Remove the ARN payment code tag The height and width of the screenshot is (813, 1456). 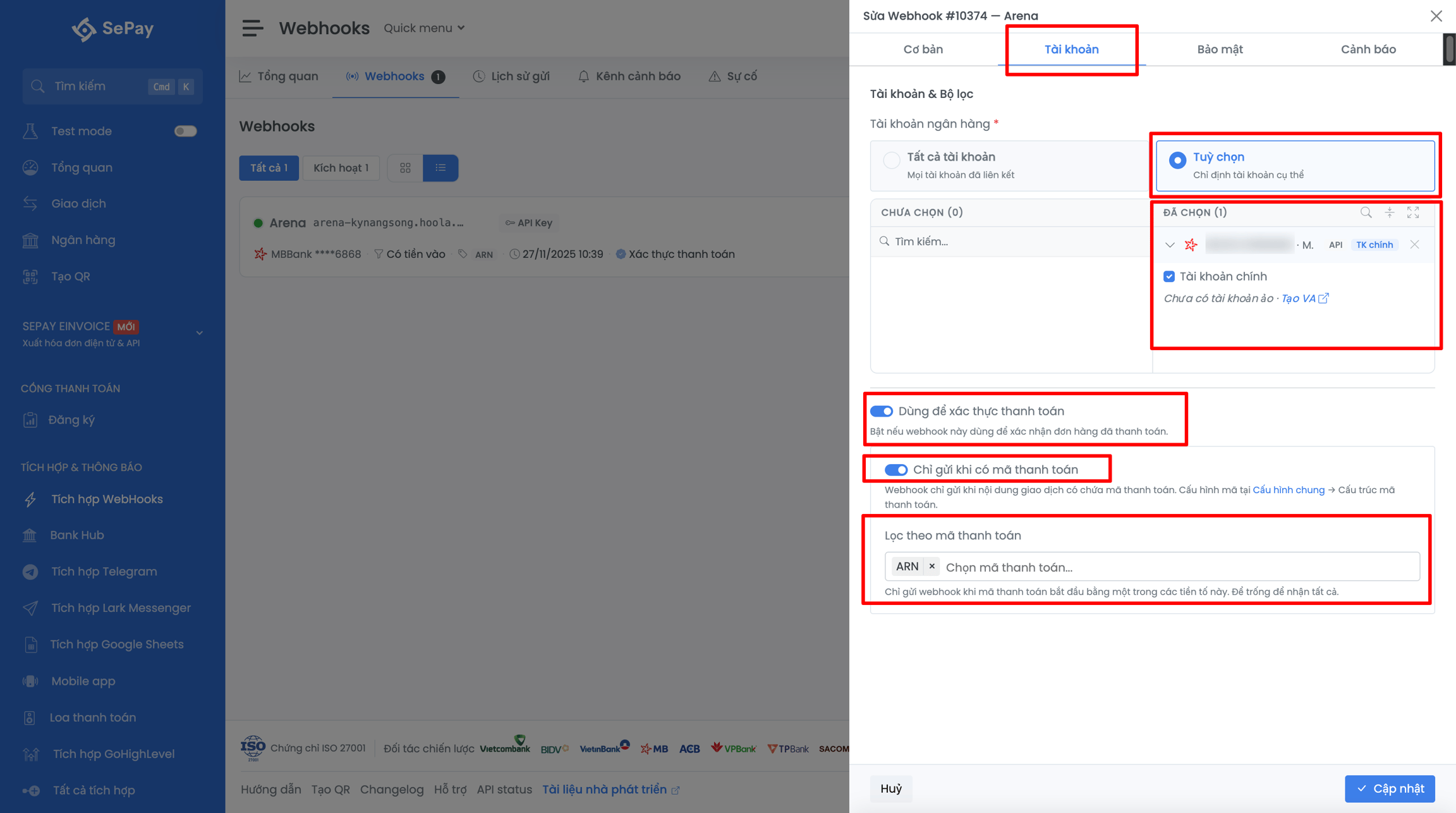click(x=931, y=566)
